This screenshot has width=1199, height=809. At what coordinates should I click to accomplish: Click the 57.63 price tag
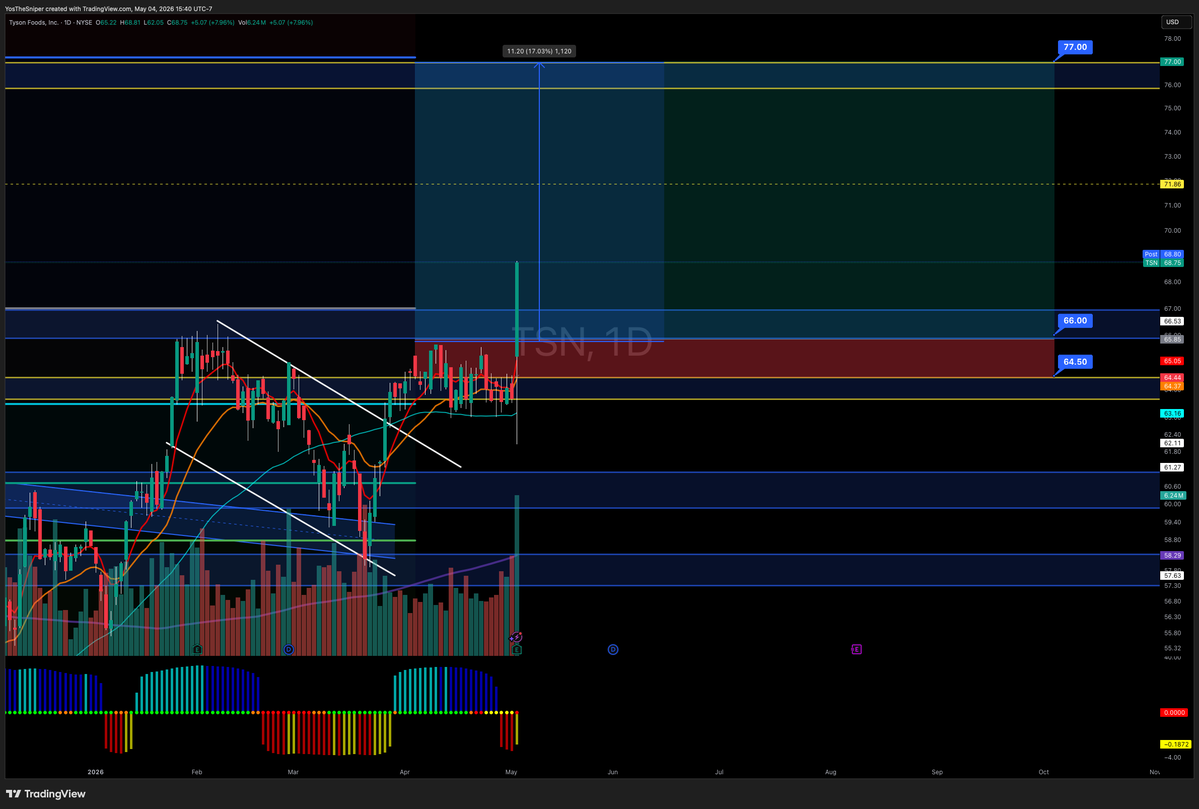(x=1171, y=575)
